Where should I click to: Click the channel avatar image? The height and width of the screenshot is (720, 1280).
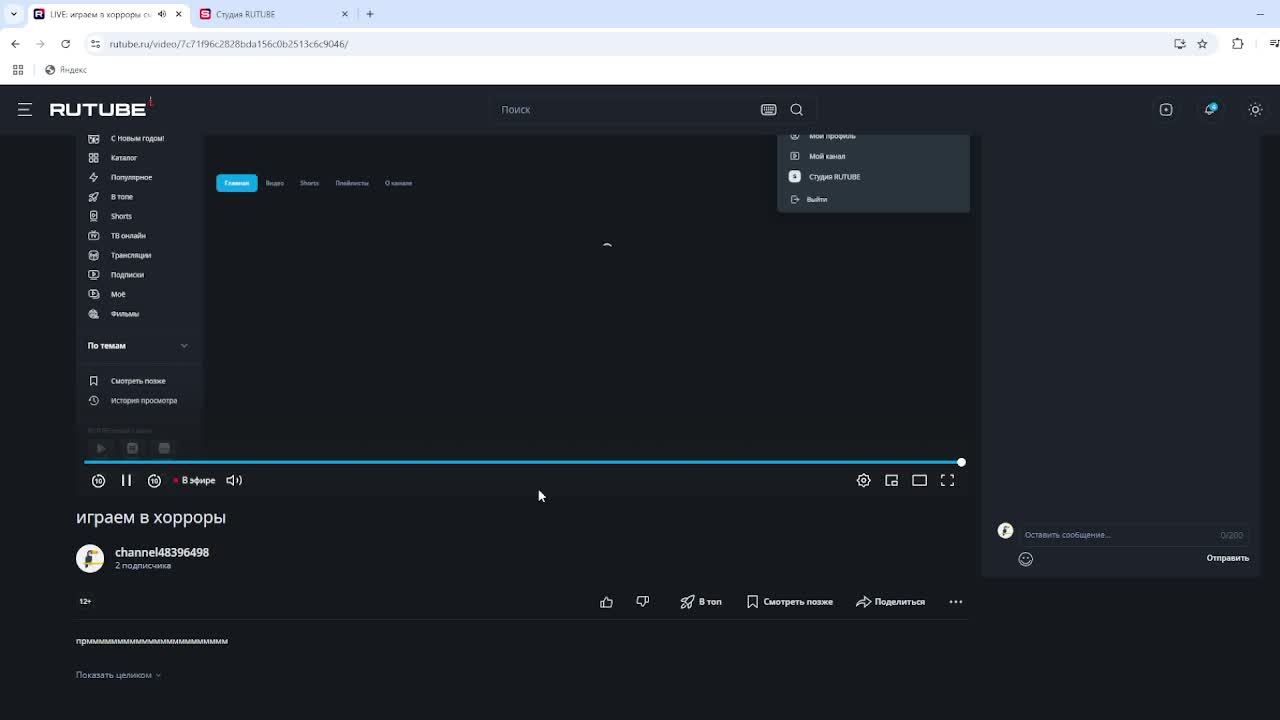tap(90, 558)
